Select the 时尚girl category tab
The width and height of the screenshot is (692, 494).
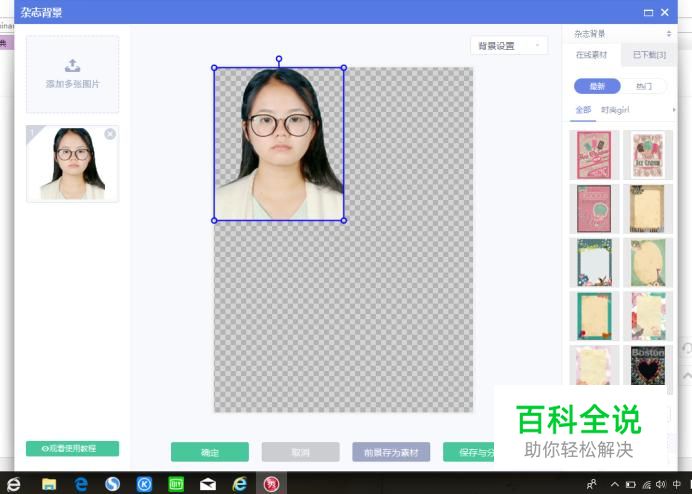615,110
